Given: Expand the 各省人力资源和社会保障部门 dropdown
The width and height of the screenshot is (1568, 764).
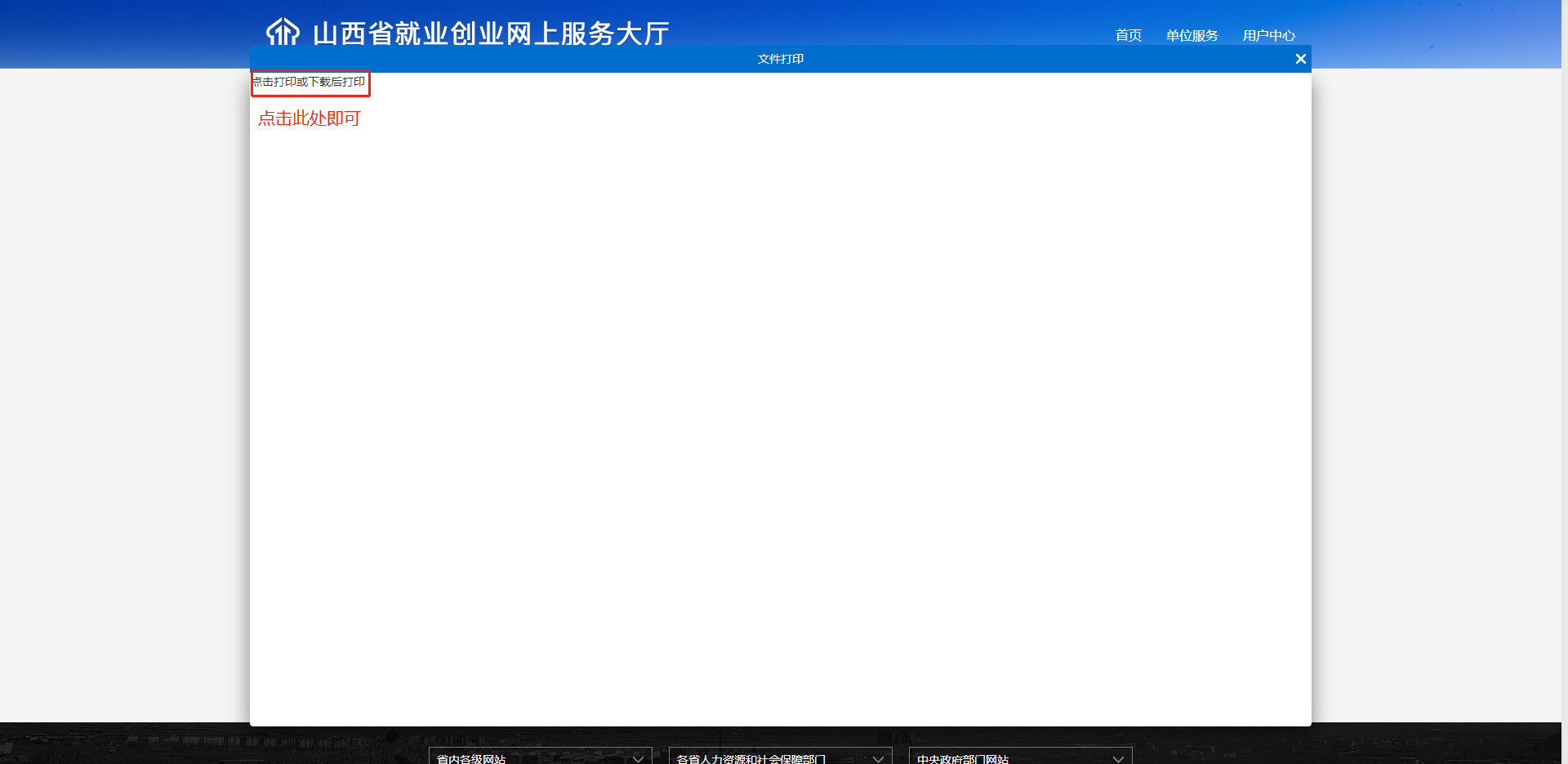Looking at the screenshot, I should (781, 756).
